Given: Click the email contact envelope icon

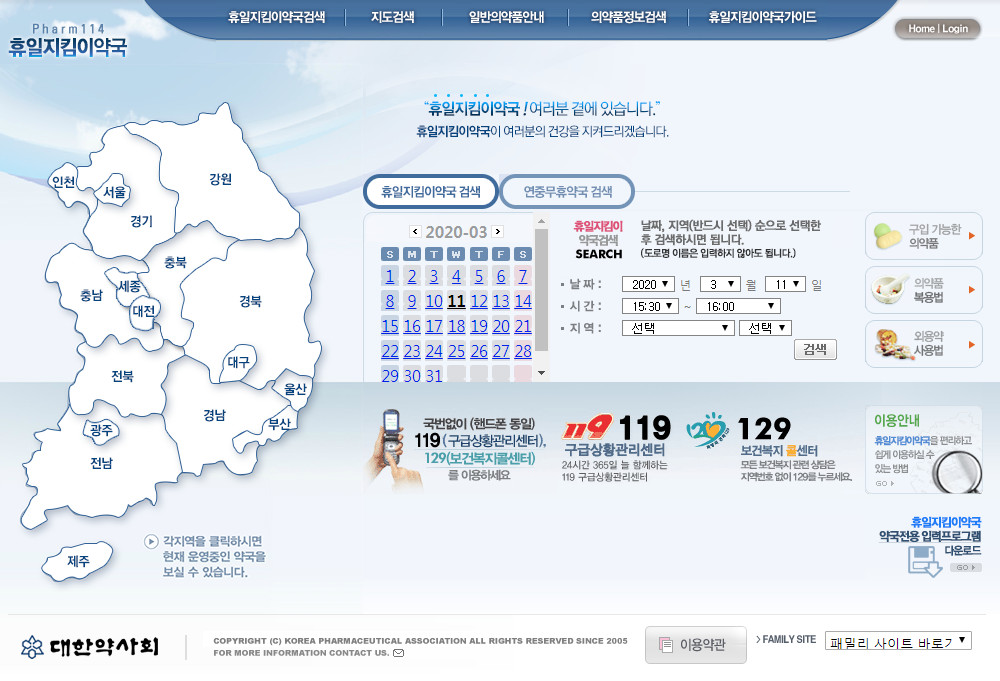Looking at the screenshot, I should coord(399,653).
